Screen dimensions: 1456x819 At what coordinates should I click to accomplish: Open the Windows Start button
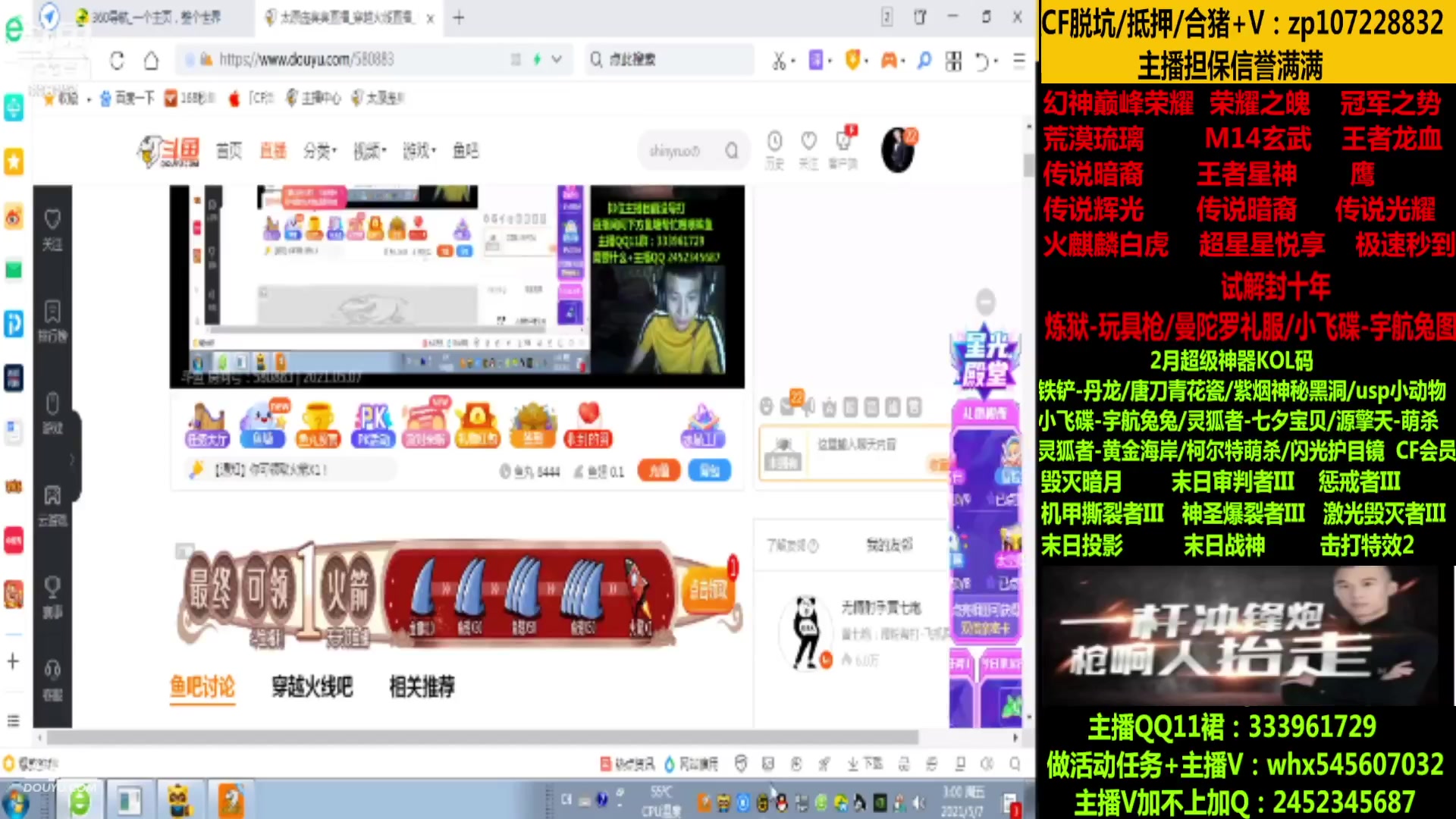point(17,802)
